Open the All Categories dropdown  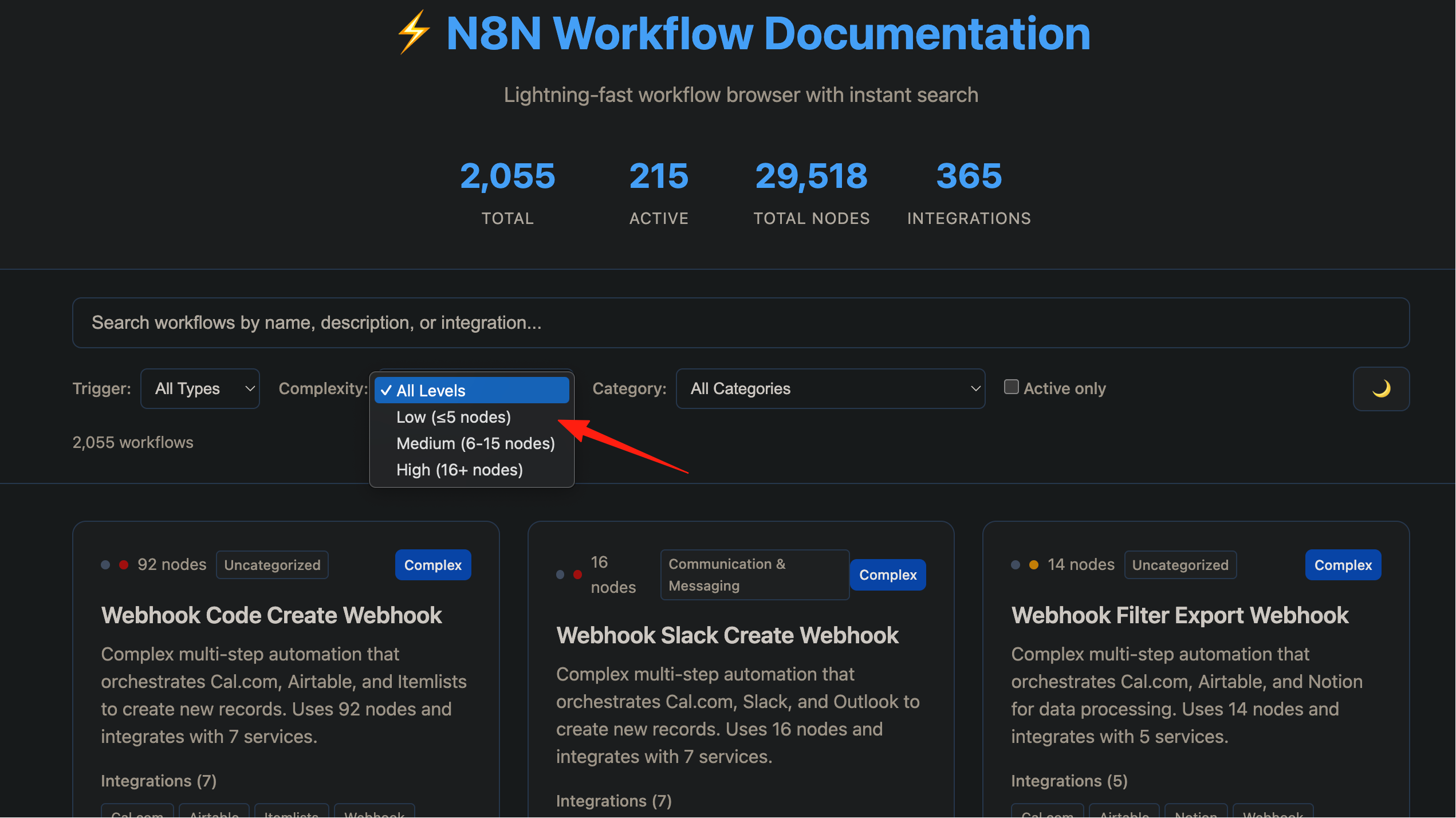coord(831,389)
